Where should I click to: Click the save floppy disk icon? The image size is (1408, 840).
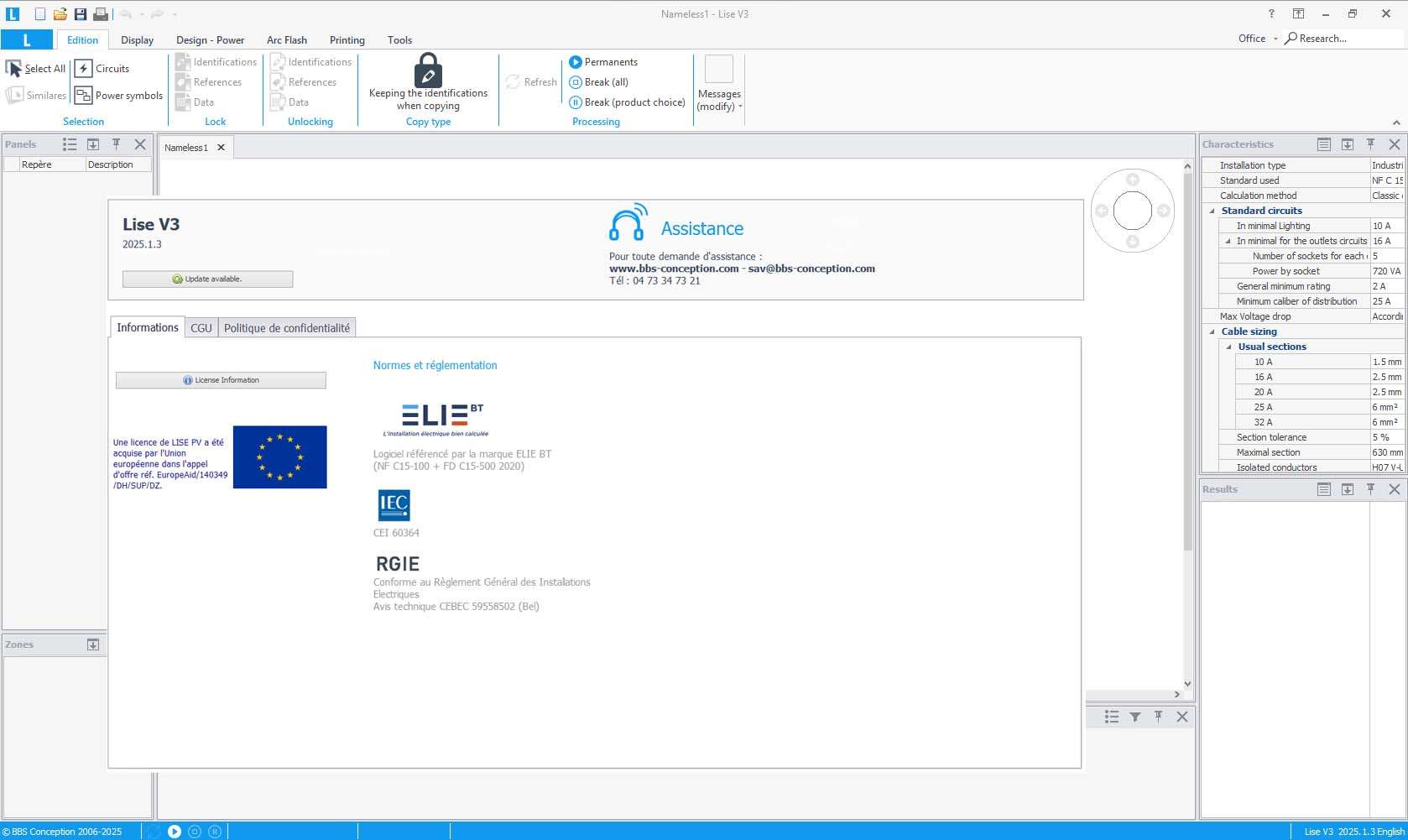point(81,14)
